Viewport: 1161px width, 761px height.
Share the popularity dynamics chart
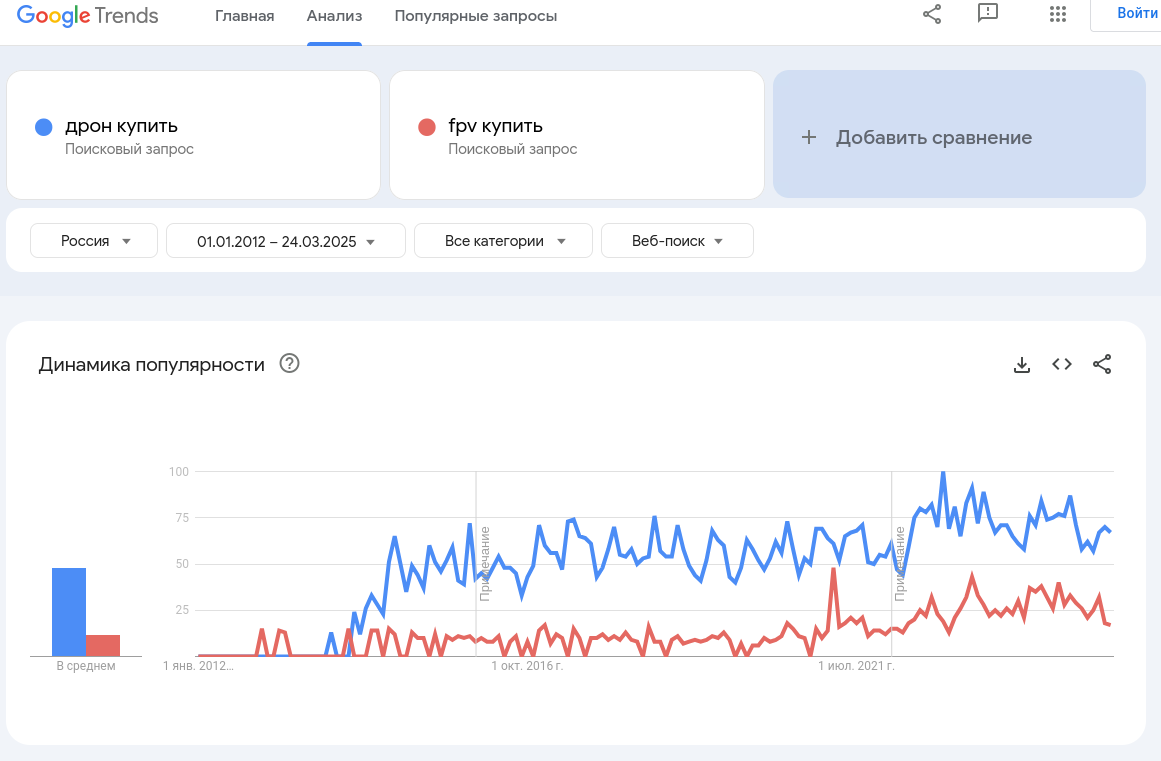point(1102,365)
